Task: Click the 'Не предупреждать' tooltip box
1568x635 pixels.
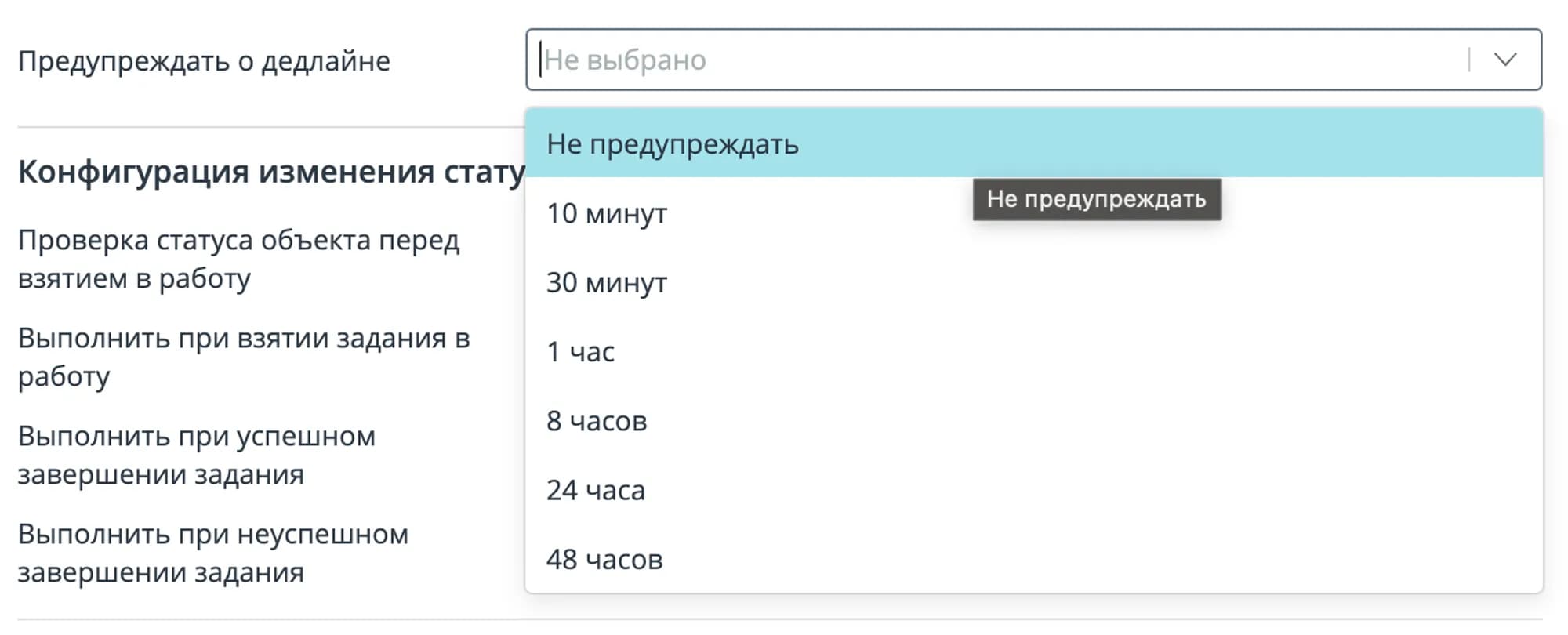Action: (1098, 198)
